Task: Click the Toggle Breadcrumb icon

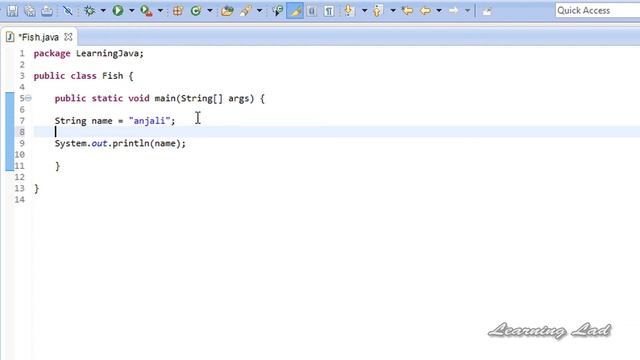Action: pyautogui.click(x=278, y=11)
